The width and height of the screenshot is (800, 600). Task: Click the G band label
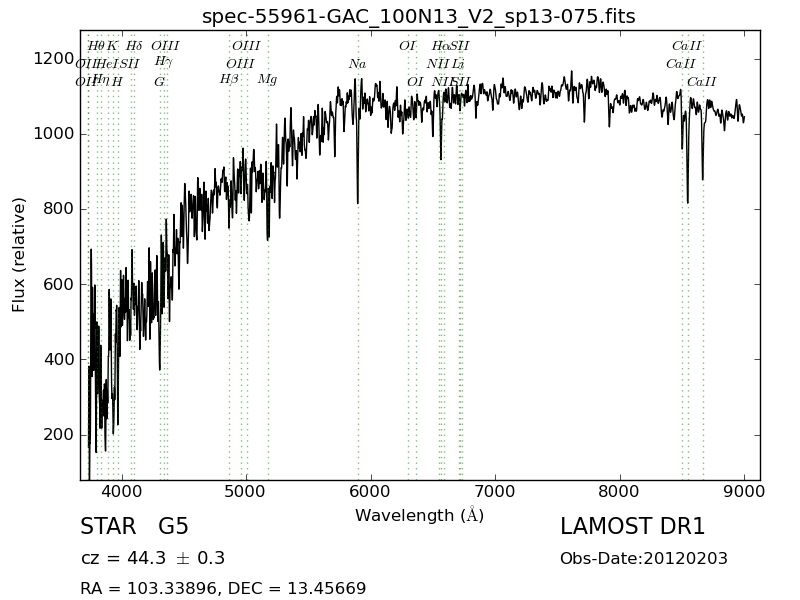click(x=159, y=82)
